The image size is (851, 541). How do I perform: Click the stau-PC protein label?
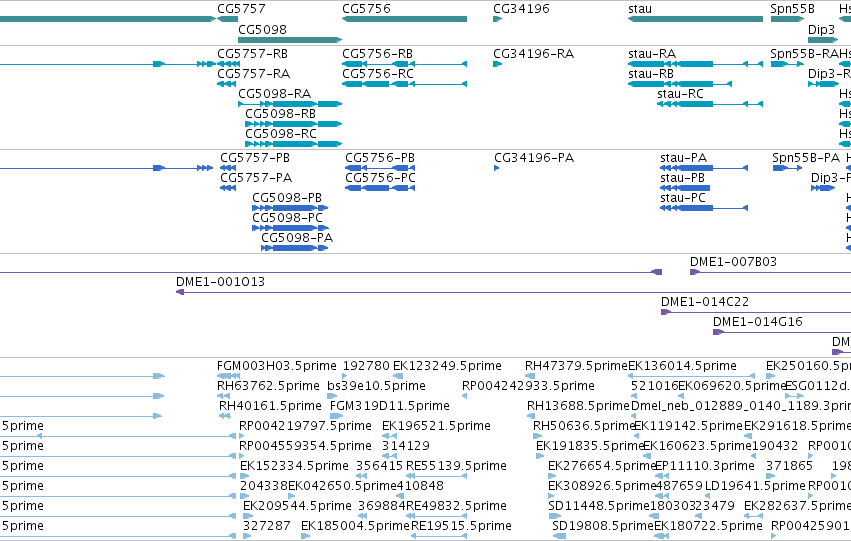pos(683,198)
